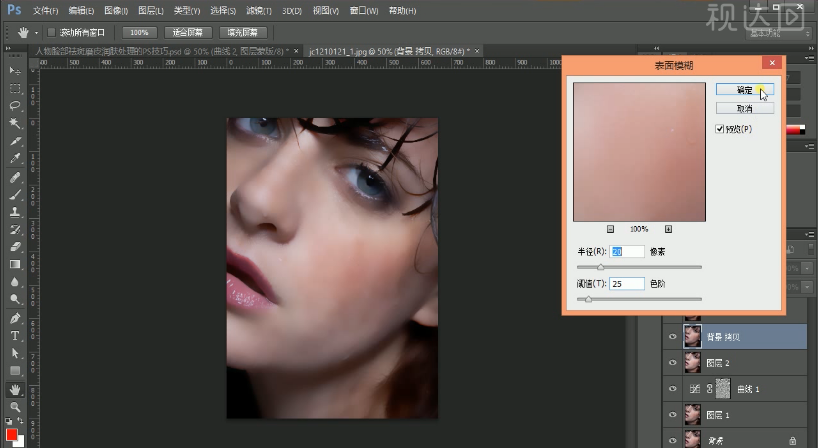Select the Eraser tool
The image size is (818, 448).
tap(15, 247)
